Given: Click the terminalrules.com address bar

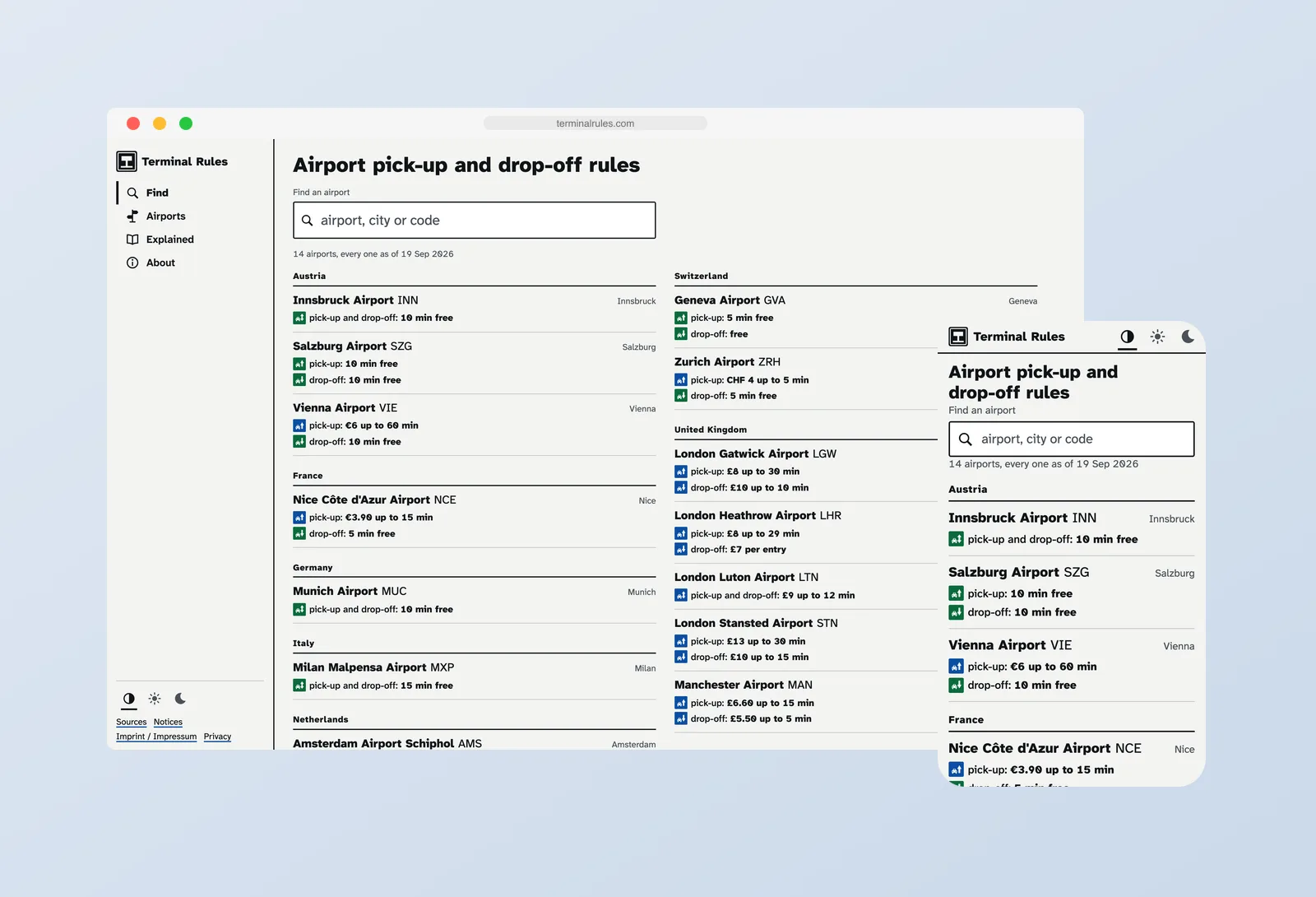Looking at the screenshot, I should 595,123.
